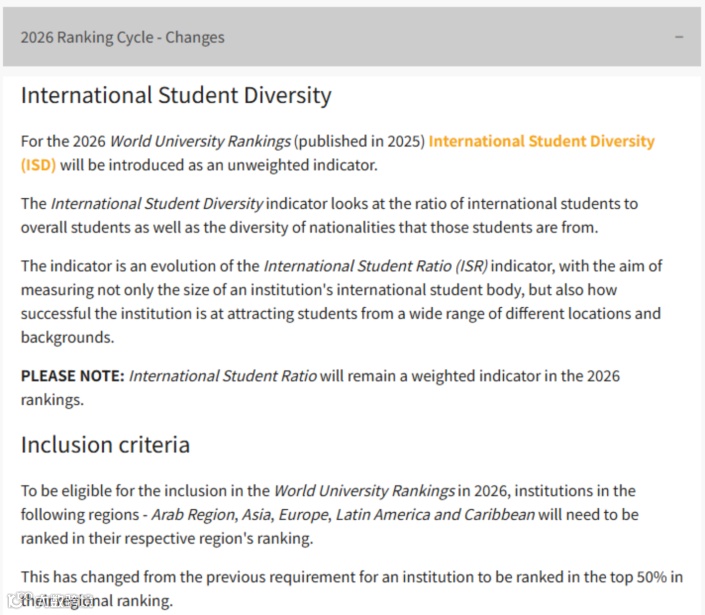The height and width of the screenshot is (615, 705).
Task: Click italic 'World University Rankings' in first paragraph
Action: point(200,141)
